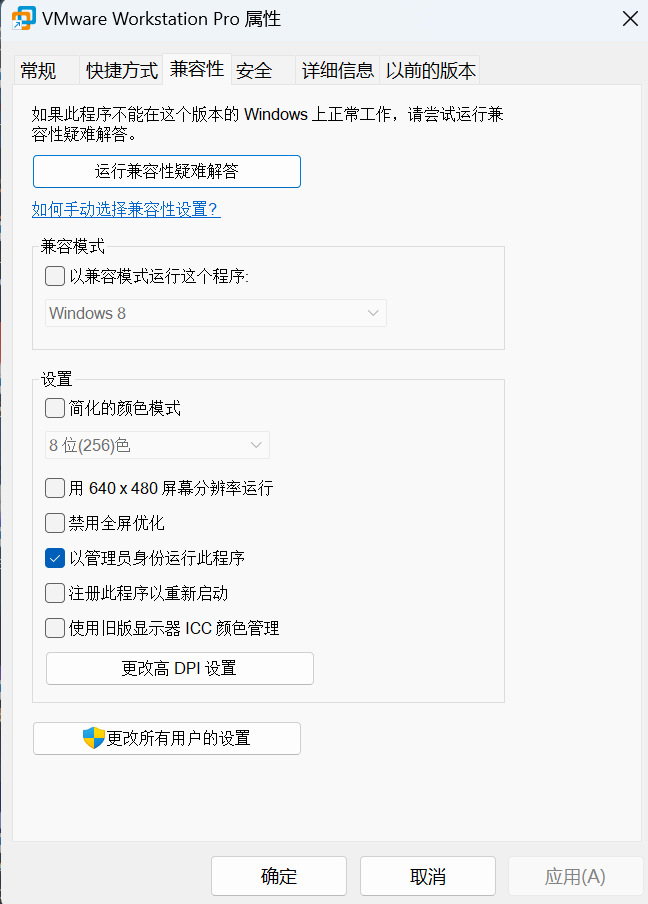
Task: Toggle 用 640 x 480 屏幕分辨率运行
Action: 55,488
